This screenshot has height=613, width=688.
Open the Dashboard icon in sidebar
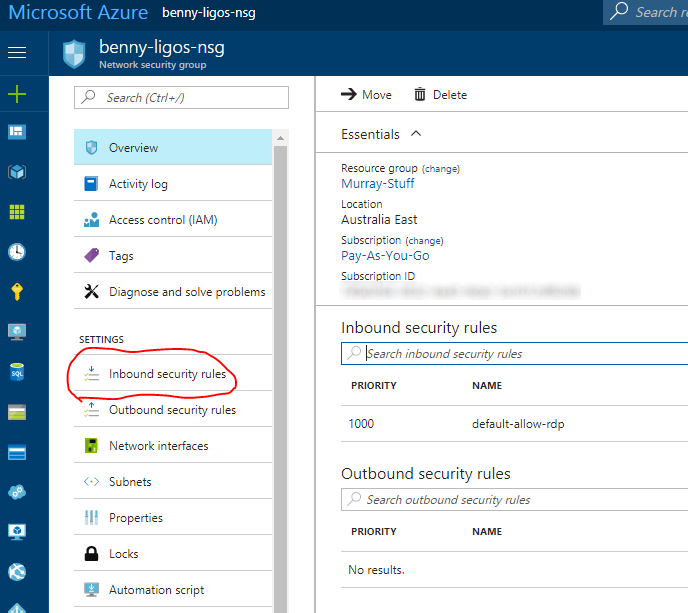(x=17, y=132)
